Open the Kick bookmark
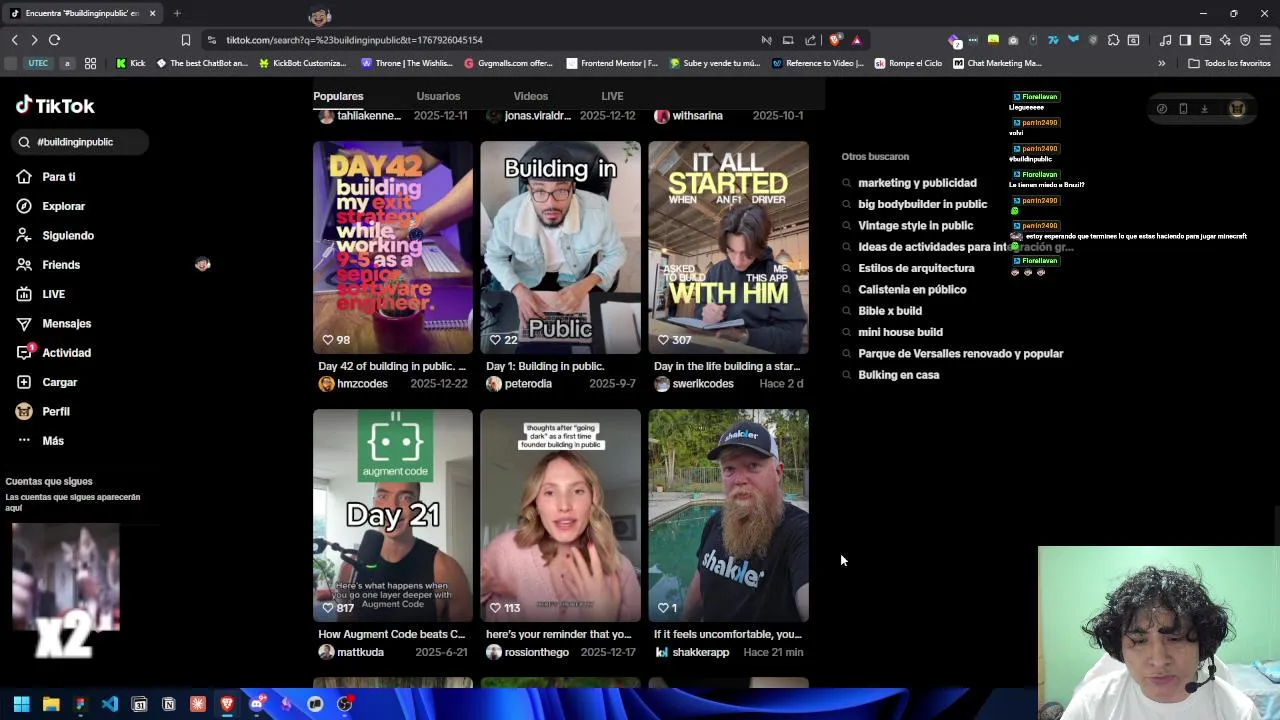Image resolution: width=1280 pixels, height=720 pixels. click(130, 63)
